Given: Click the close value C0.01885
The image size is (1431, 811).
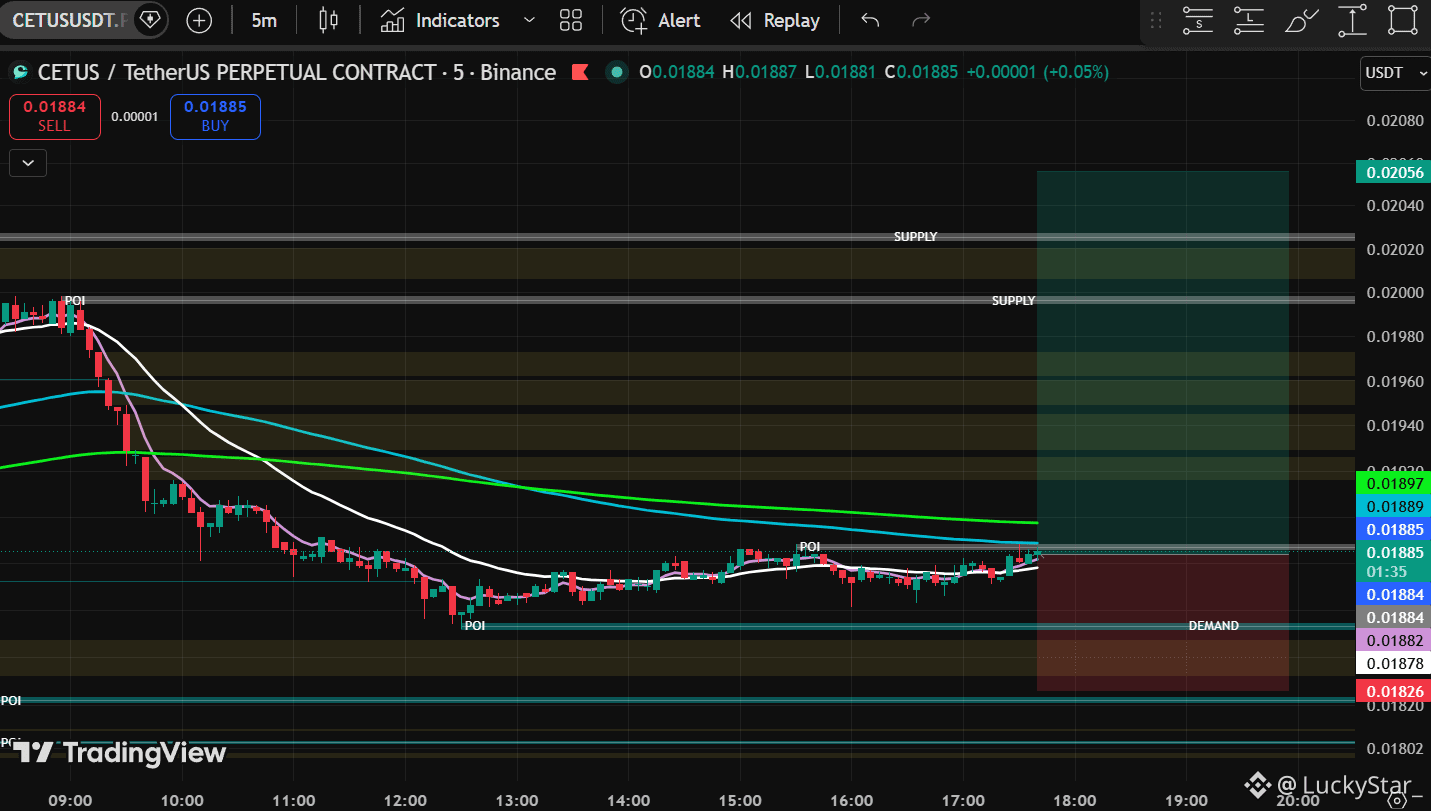Looking at the screenshot, I should (x=921, y=72).
